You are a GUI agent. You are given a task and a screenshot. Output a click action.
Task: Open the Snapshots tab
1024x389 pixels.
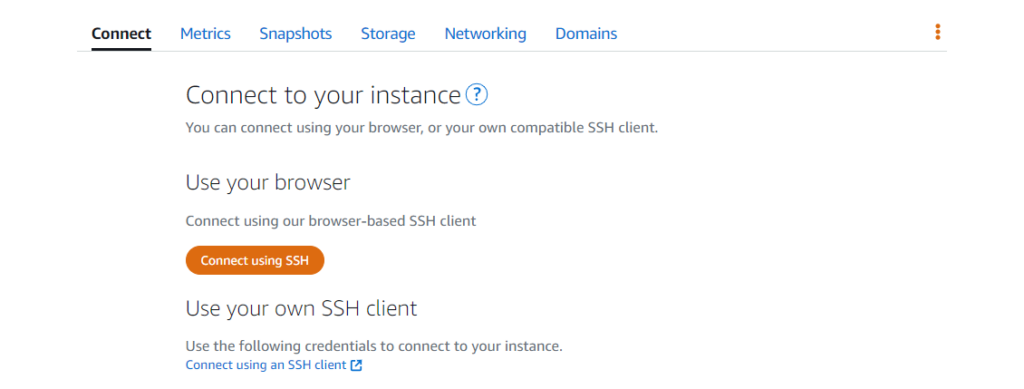tap(295, 33)
